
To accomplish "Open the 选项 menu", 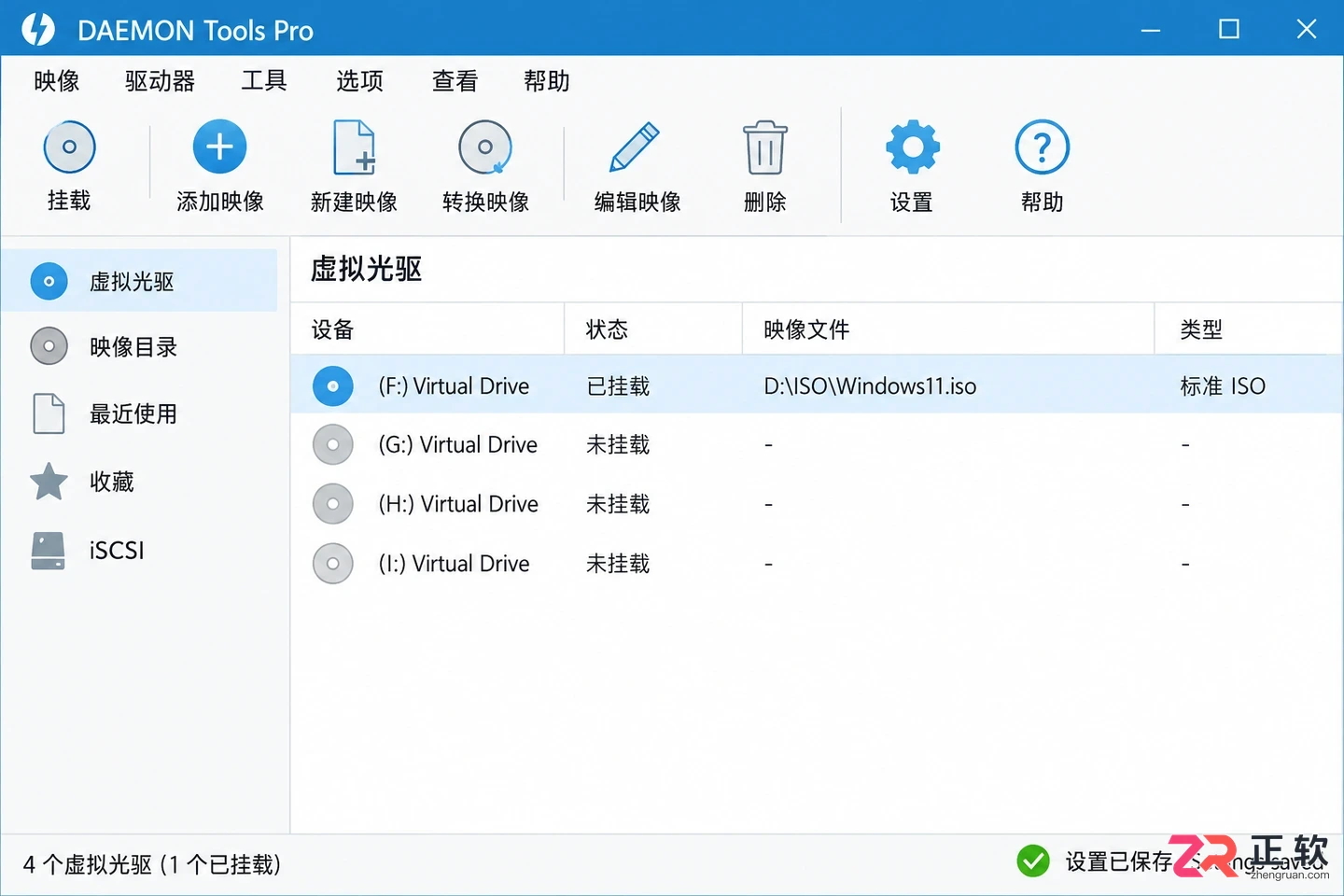I will click(x=359, y=81).
